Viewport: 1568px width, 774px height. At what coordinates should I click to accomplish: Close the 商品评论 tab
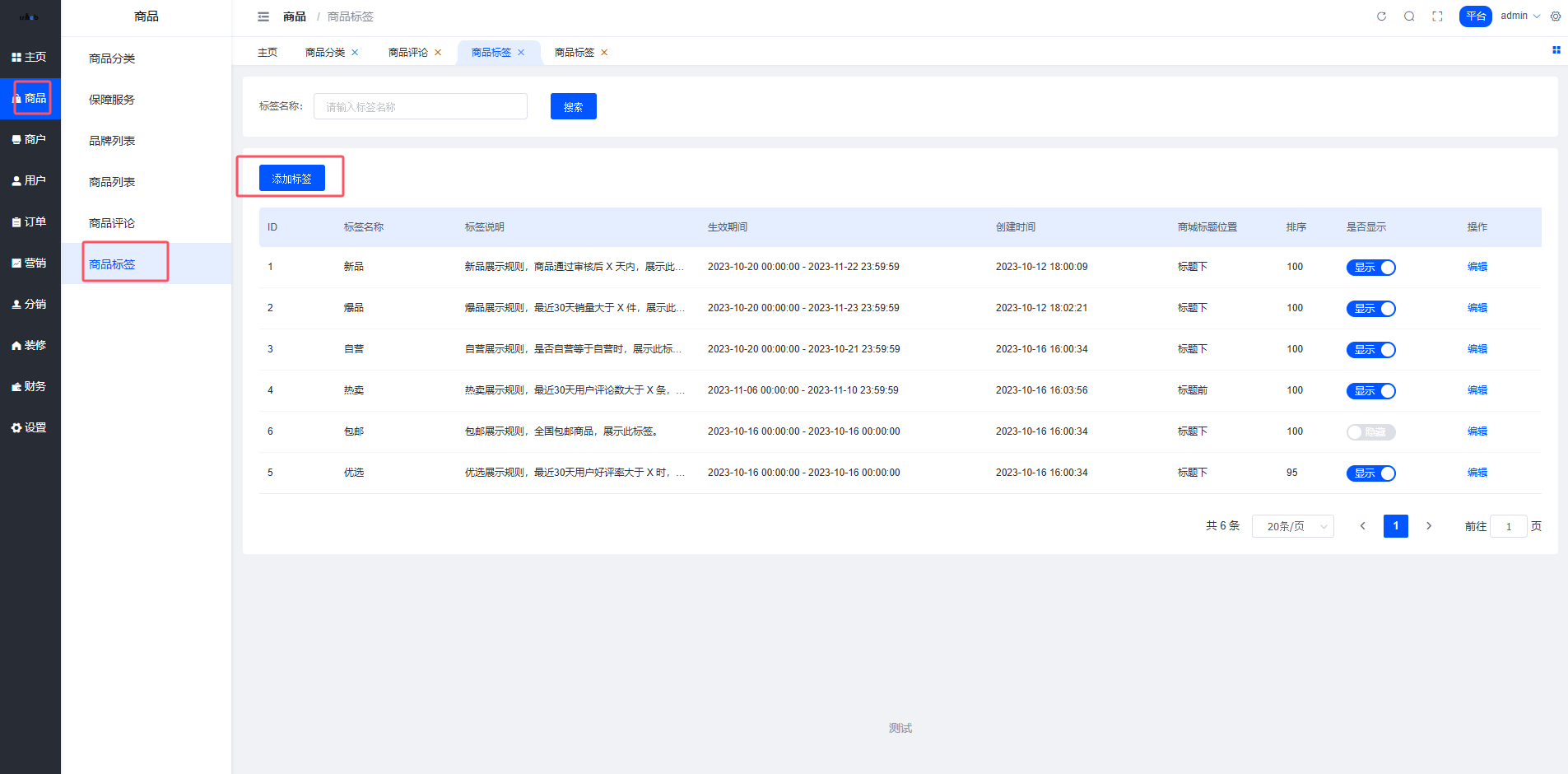(x=438, y=53)
